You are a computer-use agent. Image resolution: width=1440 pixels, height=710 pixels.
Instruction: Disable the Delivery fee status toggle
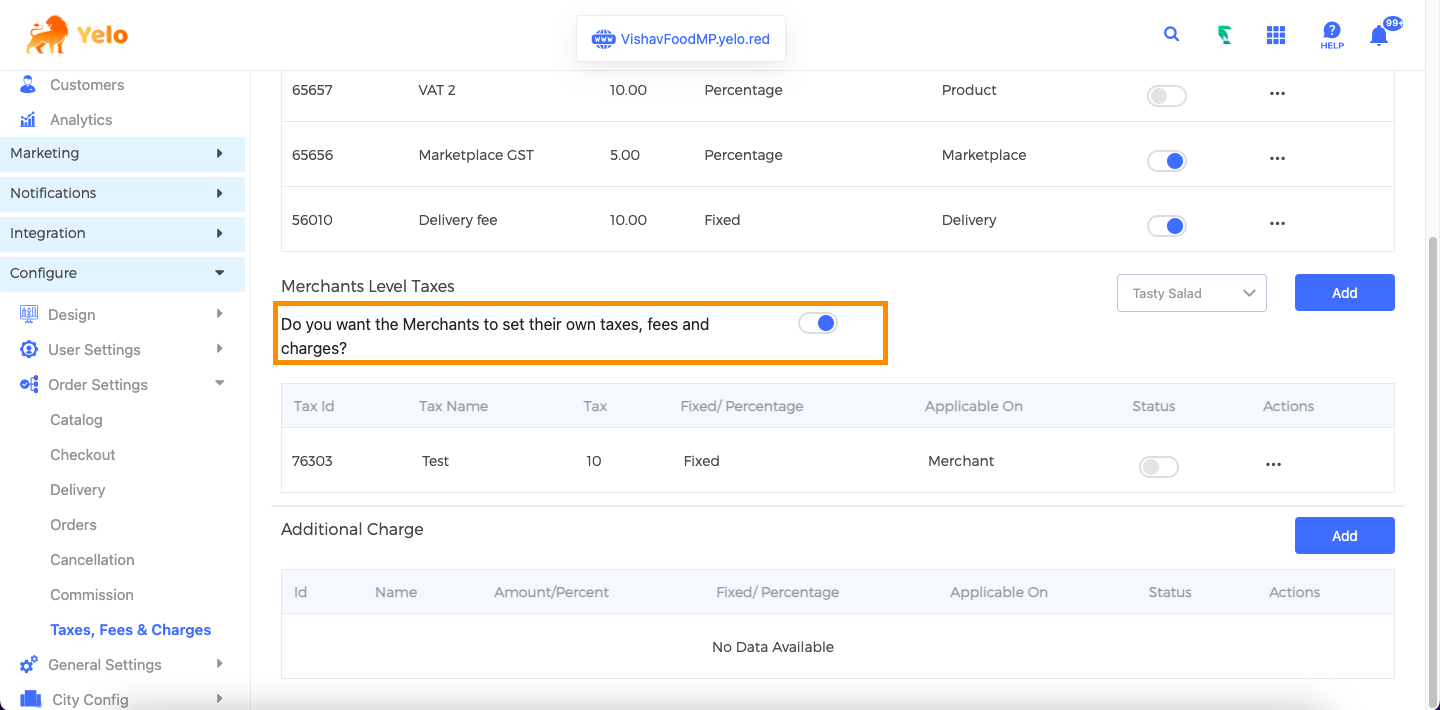tap(1166, 225)
